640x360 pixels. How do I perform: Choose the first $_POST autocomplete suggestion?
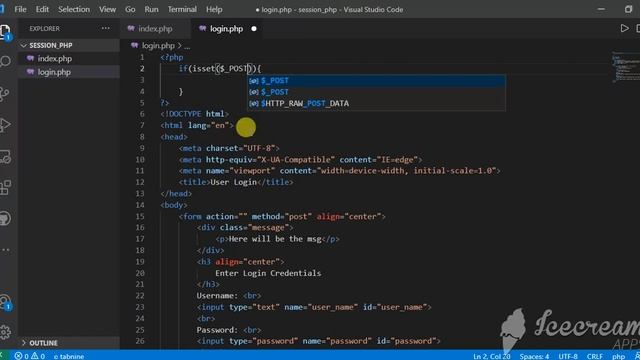(376, 81)
